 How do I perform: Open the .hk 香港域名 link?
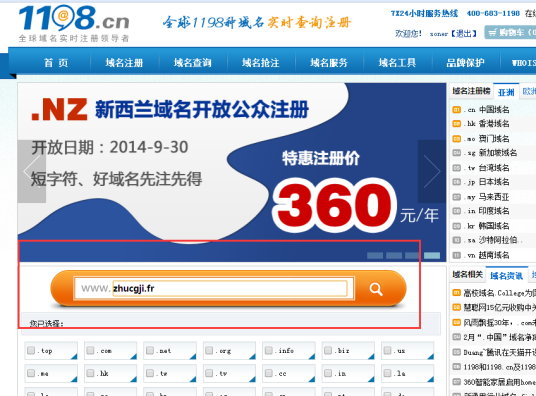tap(488, 124)
